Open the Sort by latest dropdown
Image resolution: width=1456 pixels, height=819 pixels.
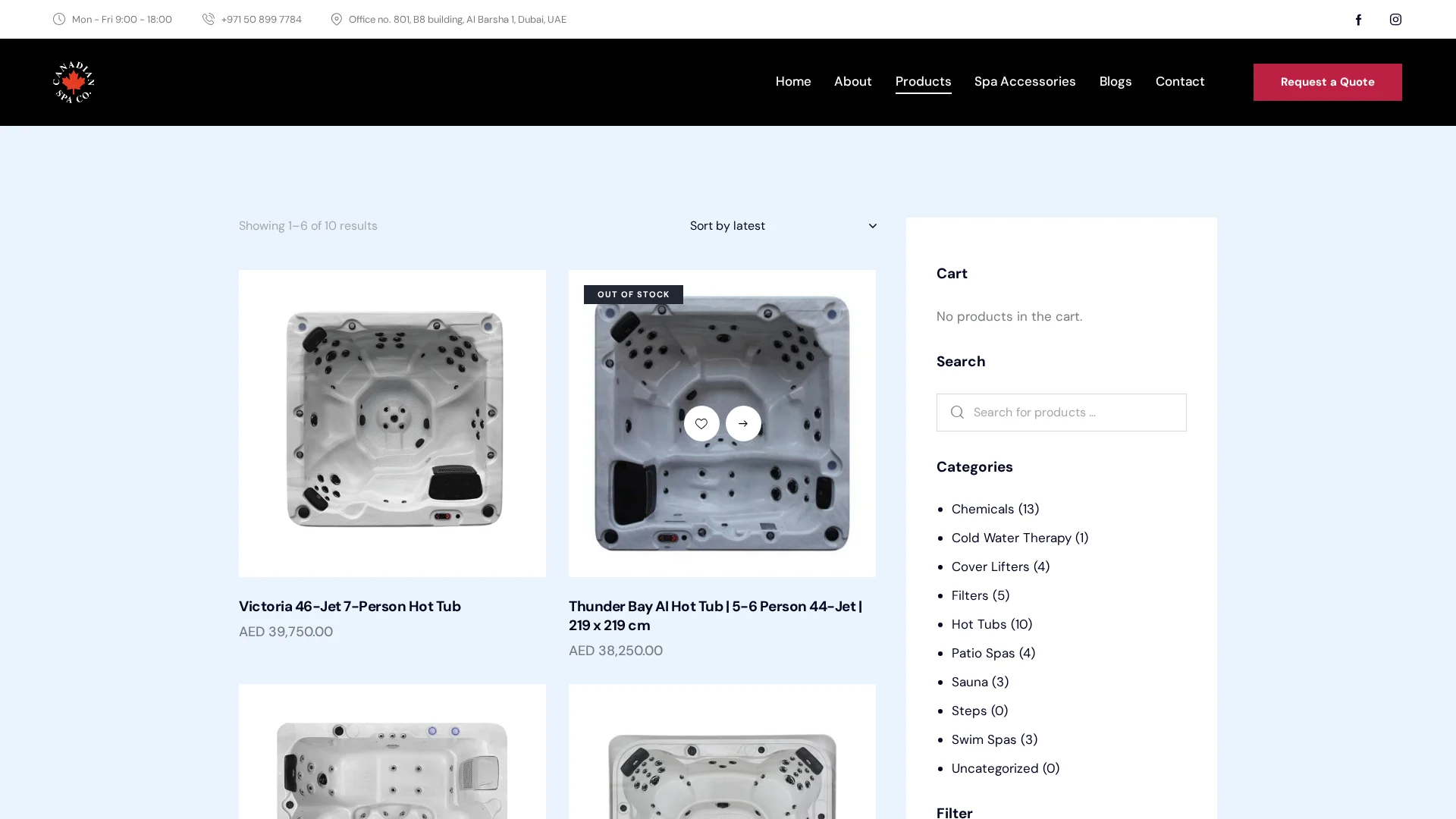pyautogui.click(x=783, y=226)
